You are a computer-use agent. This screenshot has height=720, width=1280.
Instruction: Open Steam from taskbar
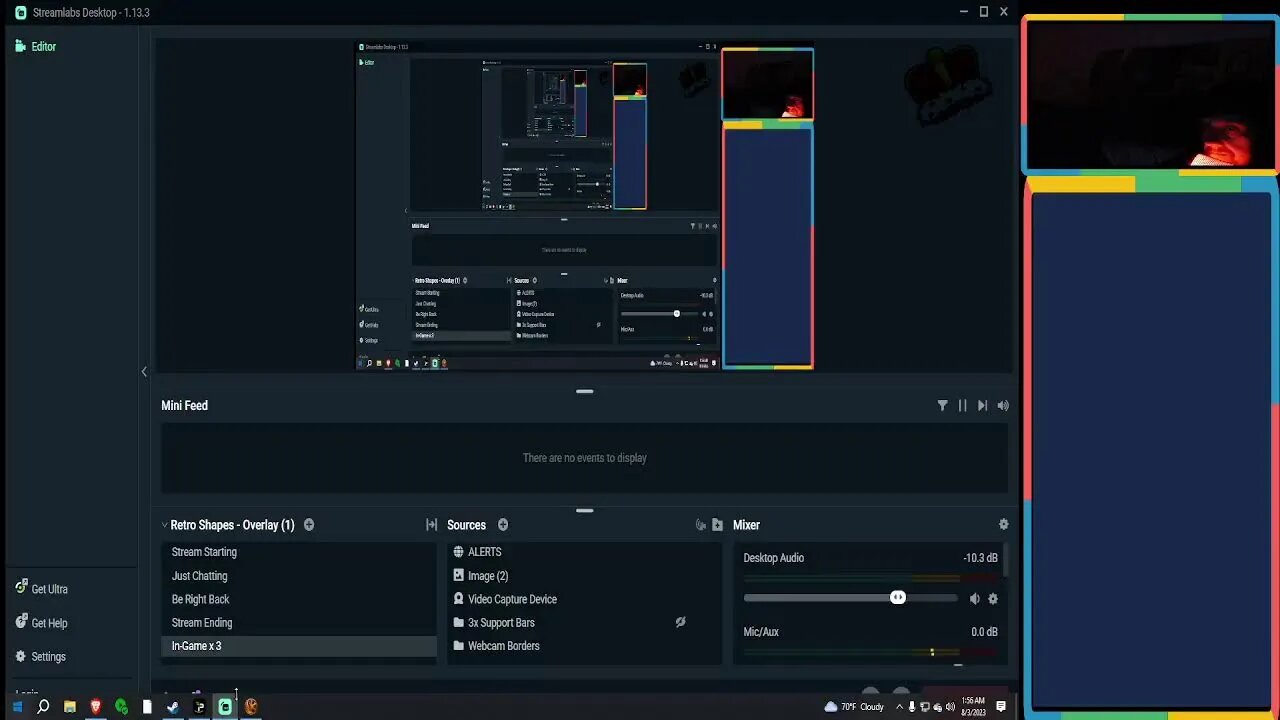click(x=173, y=707)
